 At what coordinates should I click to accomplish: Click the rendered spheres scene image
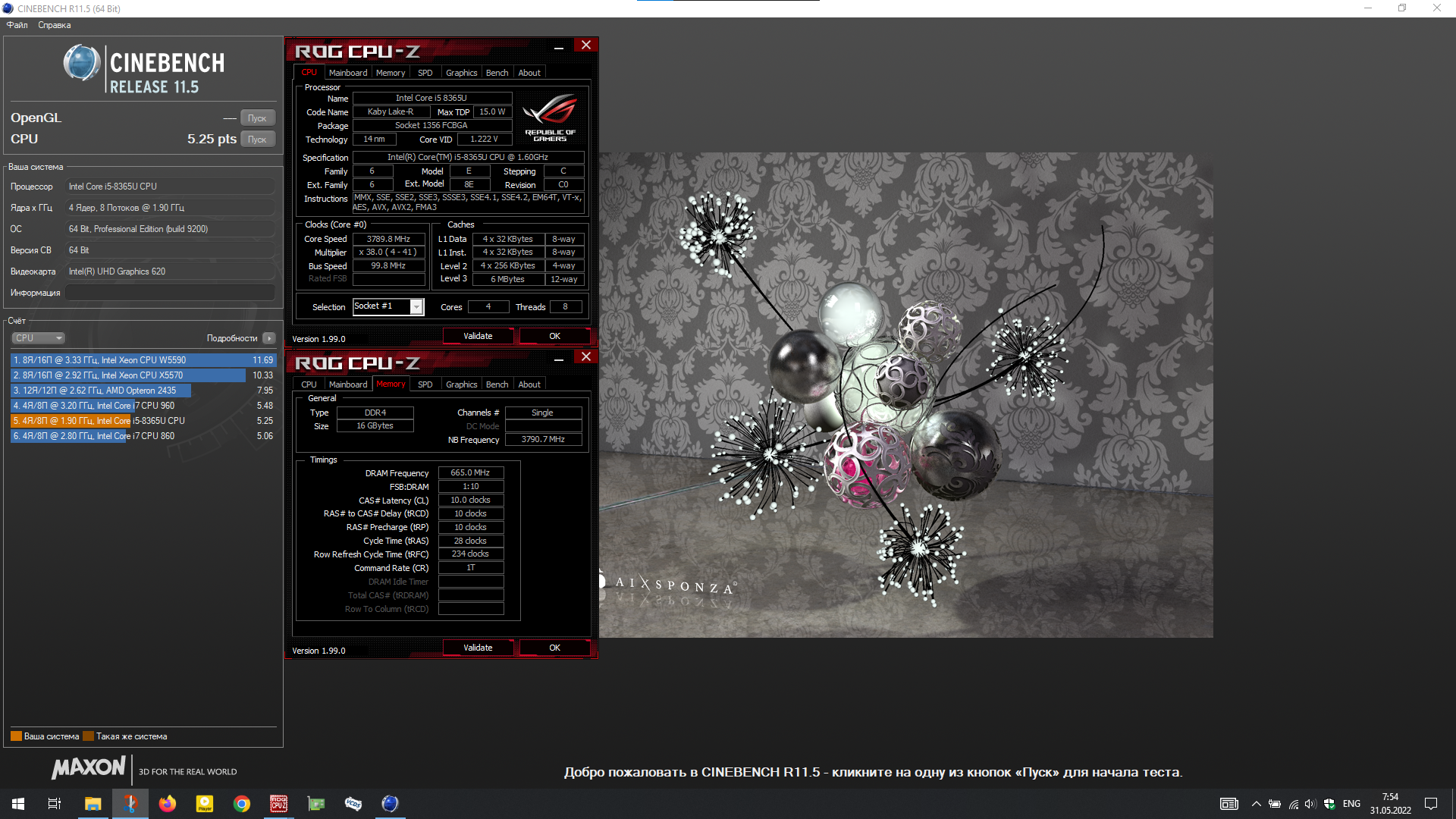tap(905, 394)
